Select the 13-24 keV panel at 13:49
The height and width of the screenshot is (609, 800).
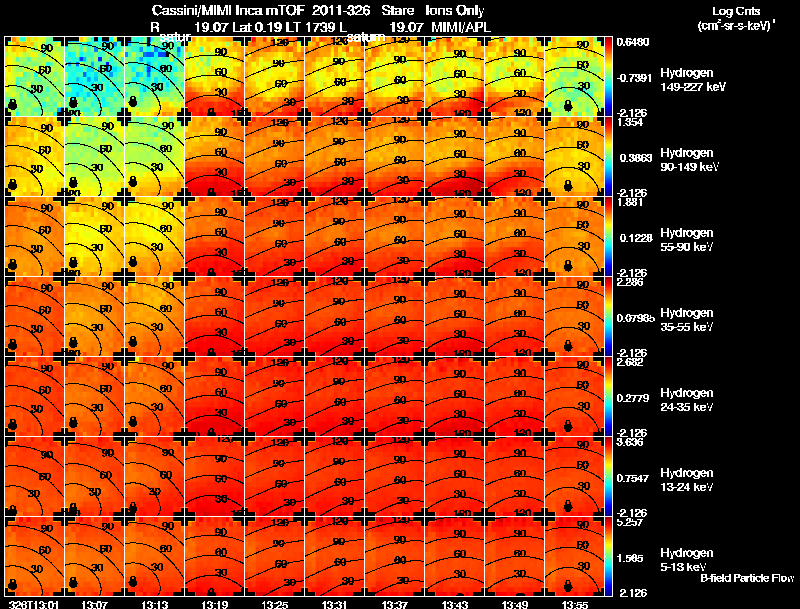(515, 477)
